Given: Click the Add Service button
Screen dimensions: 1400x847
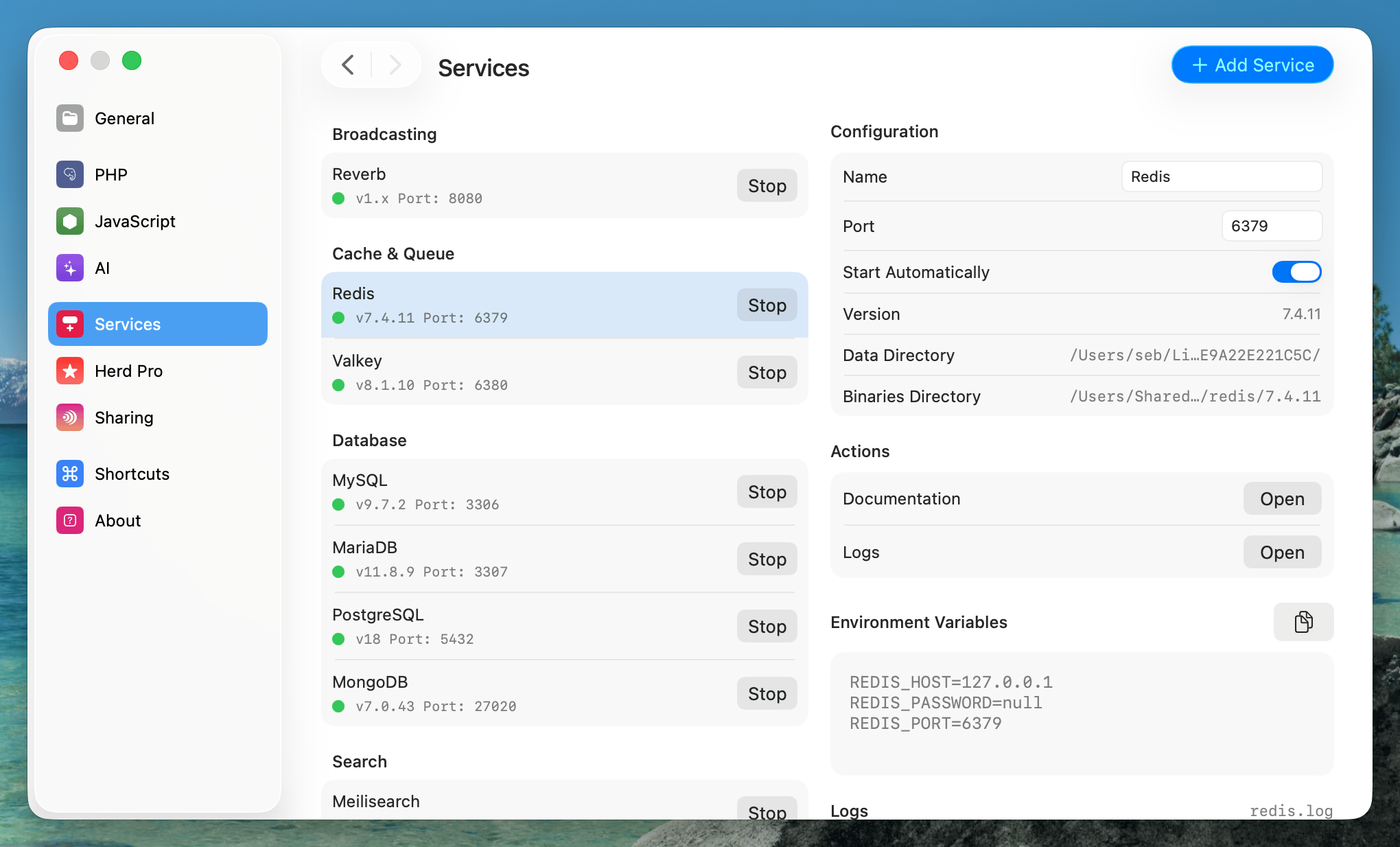Looking at the screenshot, I should click(x=1252, y=65).
